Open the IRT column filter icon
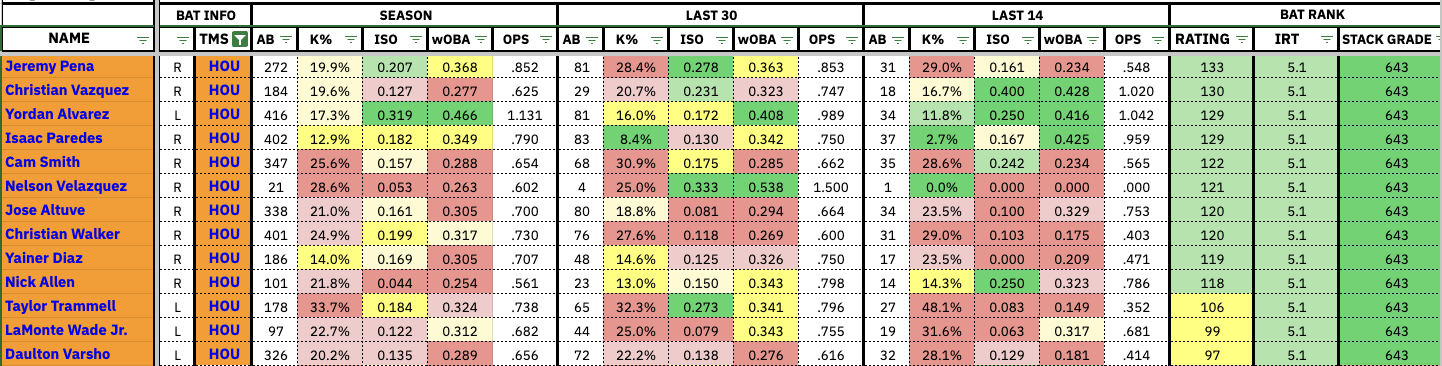The image size is (1442, 366). 1324,40
